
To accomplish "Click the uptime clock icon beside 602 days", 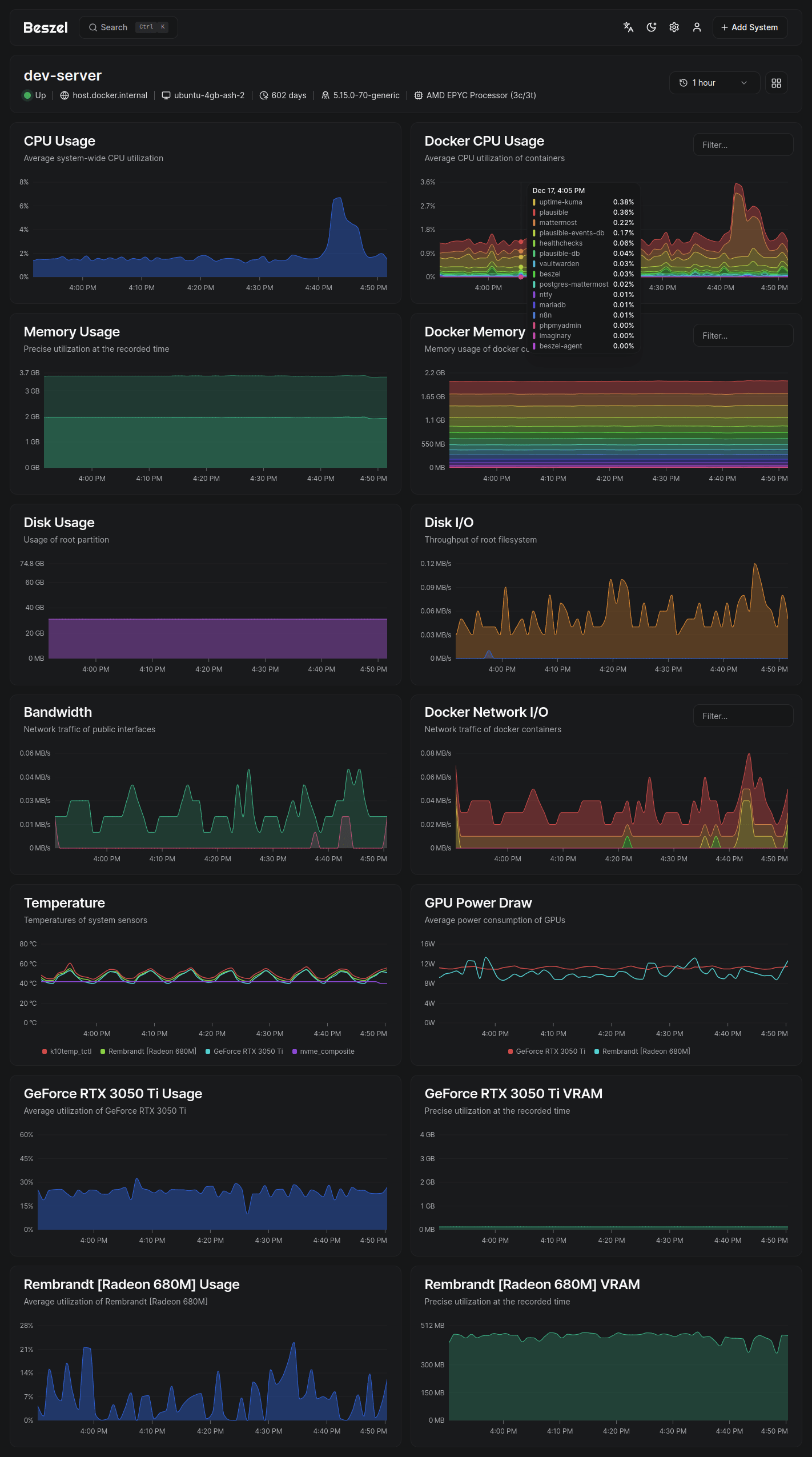I will click(x=264, y=95).
